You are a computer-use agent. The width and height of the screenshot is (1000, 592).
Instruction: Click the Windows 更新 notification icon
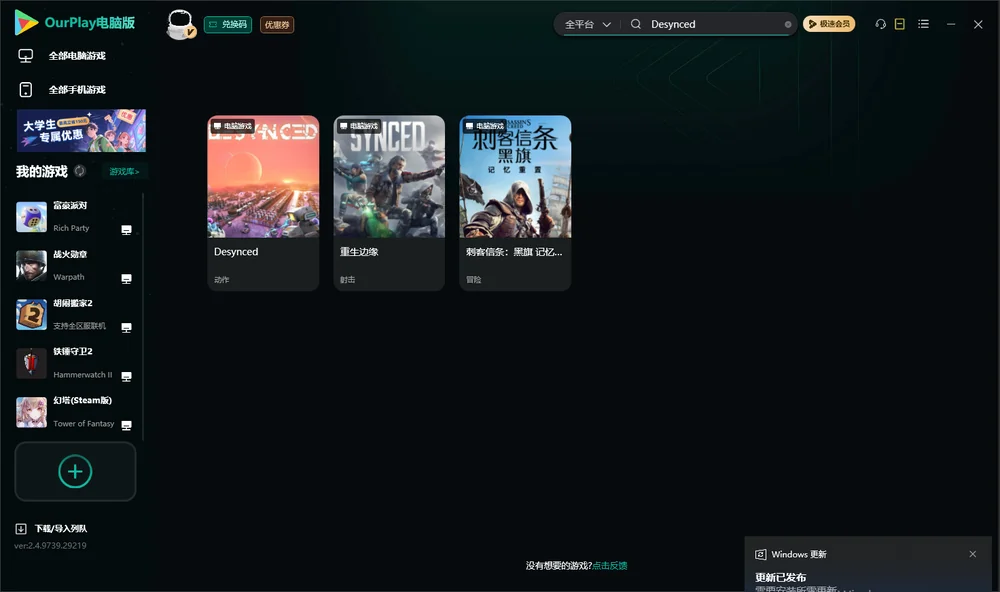[761, 554]
